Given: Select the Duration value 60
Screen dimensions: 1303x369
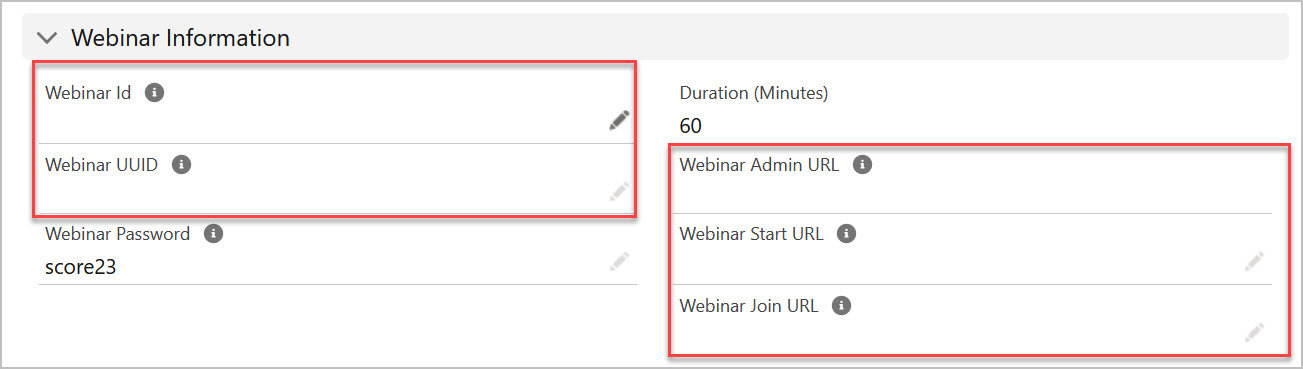Looking at the screenshot, I should click(691, 126).
